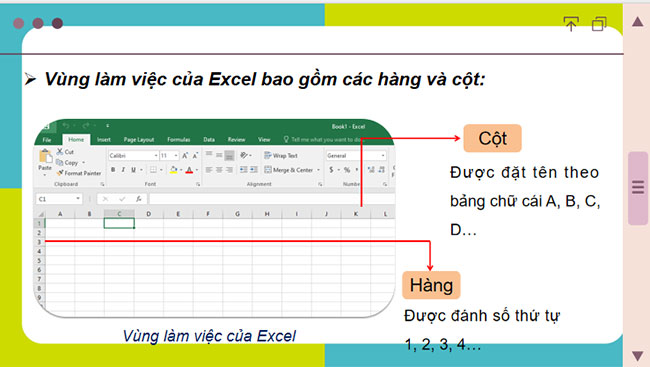Click the Decrease Font Size icon
This screenshot has height=367, width=650.
click(195, 156)
